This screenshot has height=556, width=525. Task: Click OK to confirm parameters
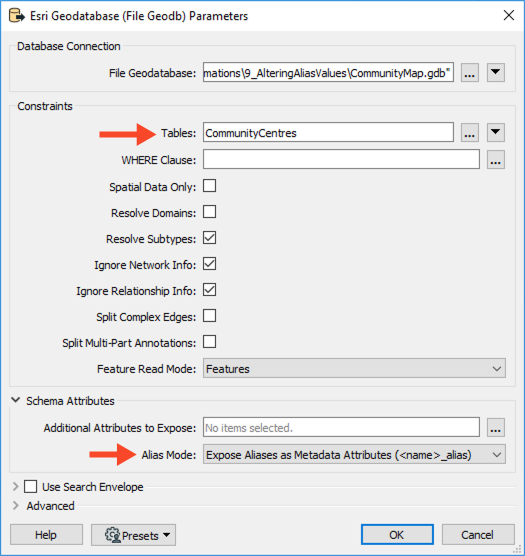click(397, 535)
